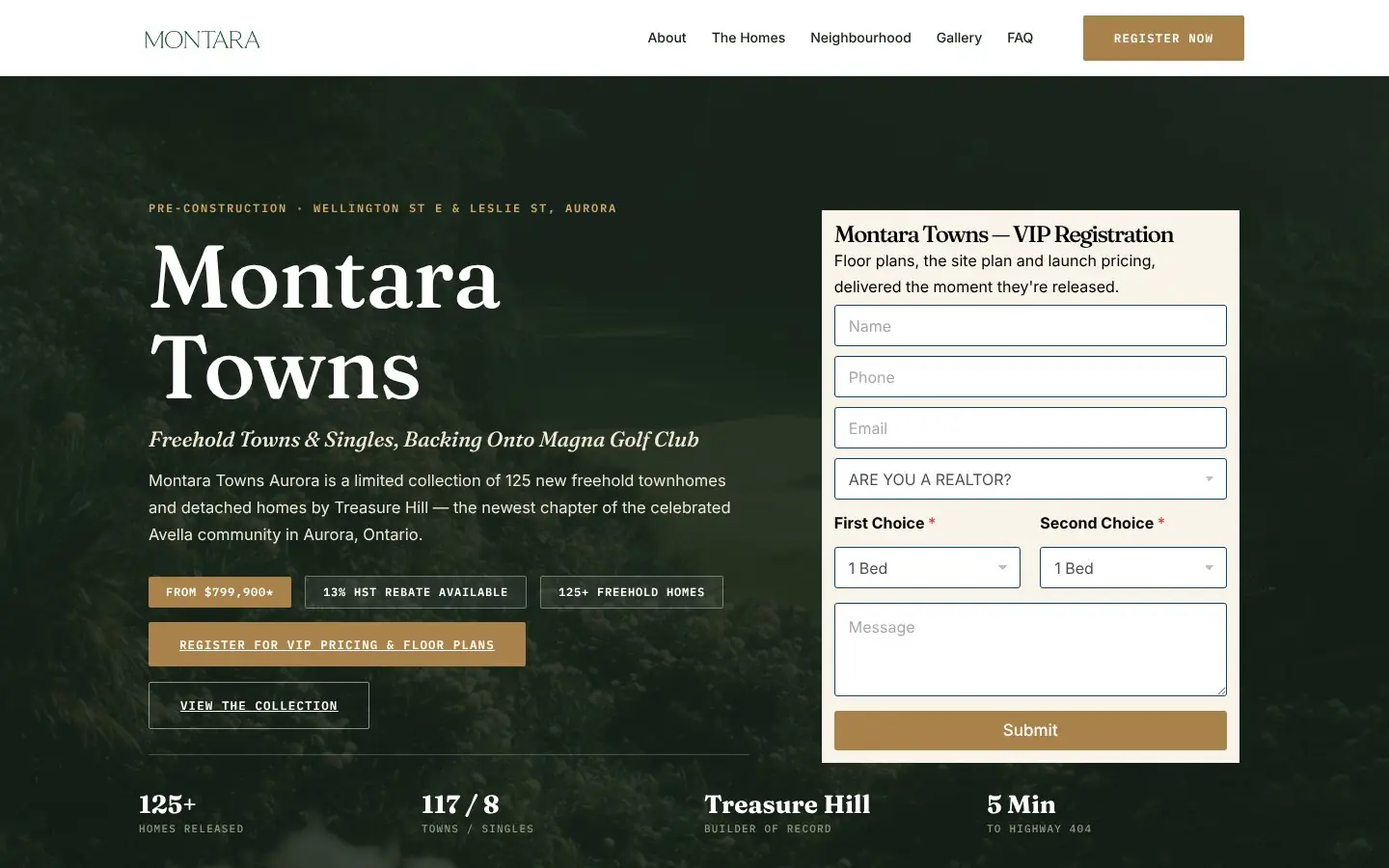
Task: Open the FAQ nav link
Action: [1020, 38]
